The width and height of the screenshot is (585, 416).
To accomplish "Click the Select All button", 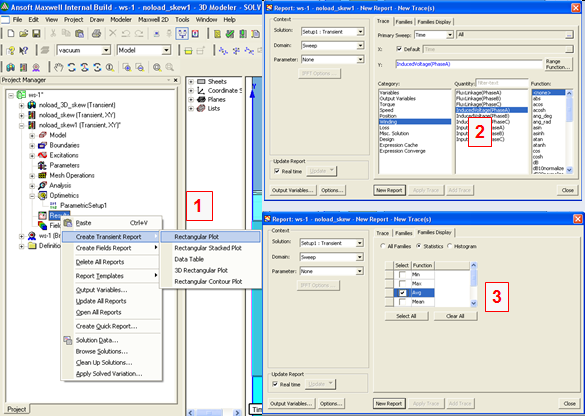I will [406, 316].
